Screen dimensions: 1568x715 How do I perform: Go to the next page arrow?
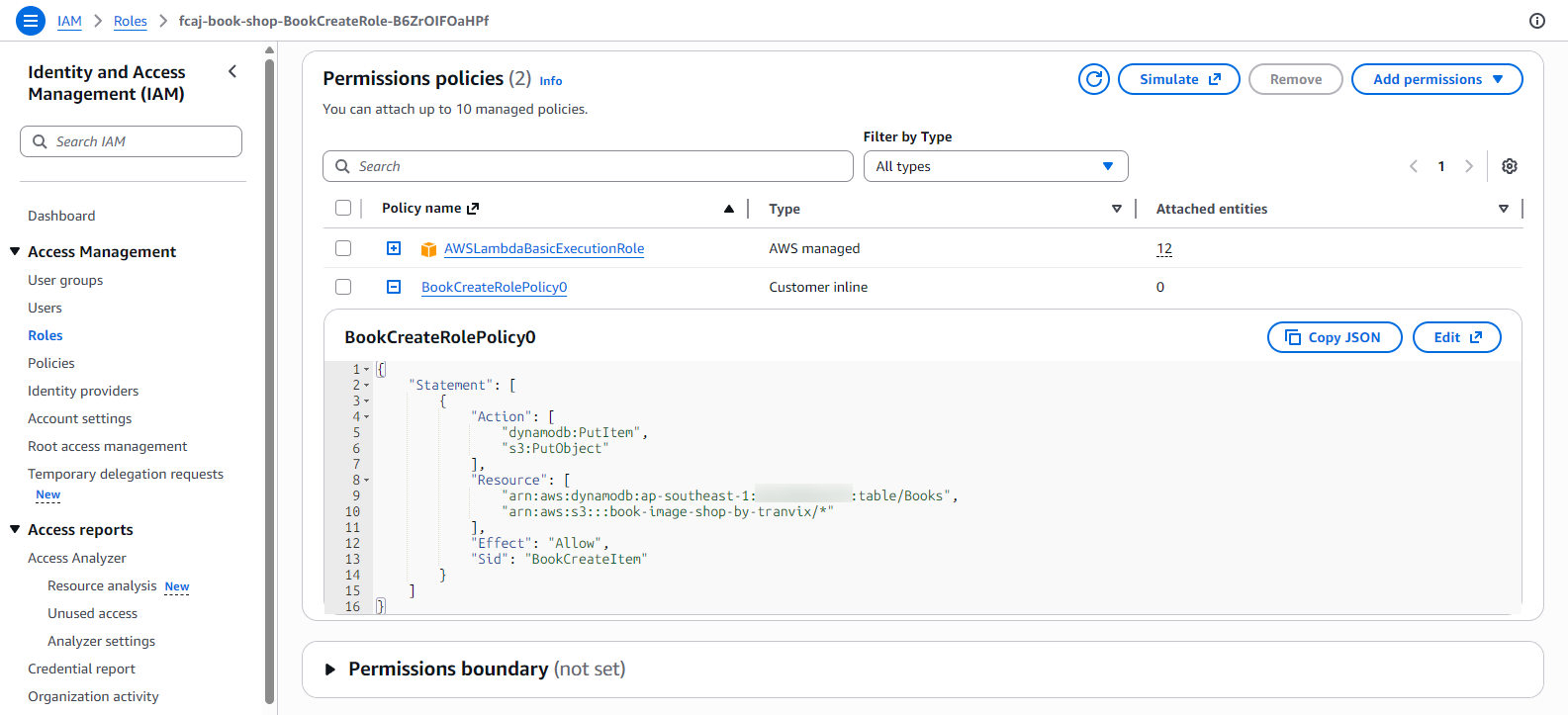1469,166
